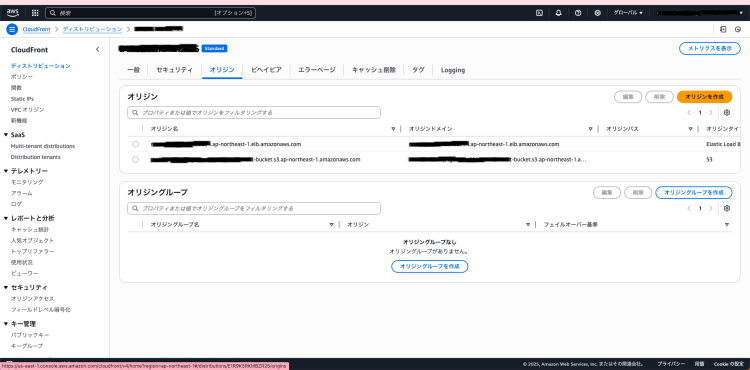Select the S3 bucket origin radio button
Viewport: 750px width, 370px height.
[x=135, y=159]
